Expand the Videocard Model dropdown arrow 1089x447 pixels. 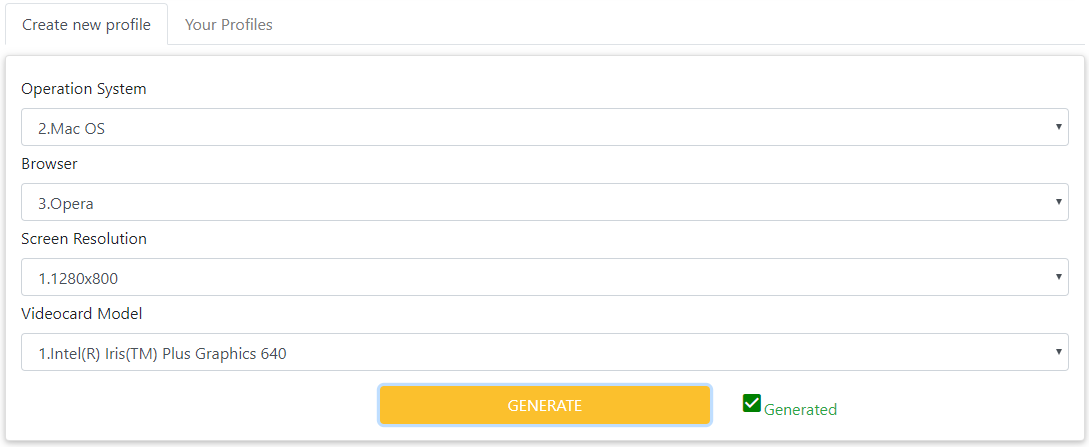1058,352
